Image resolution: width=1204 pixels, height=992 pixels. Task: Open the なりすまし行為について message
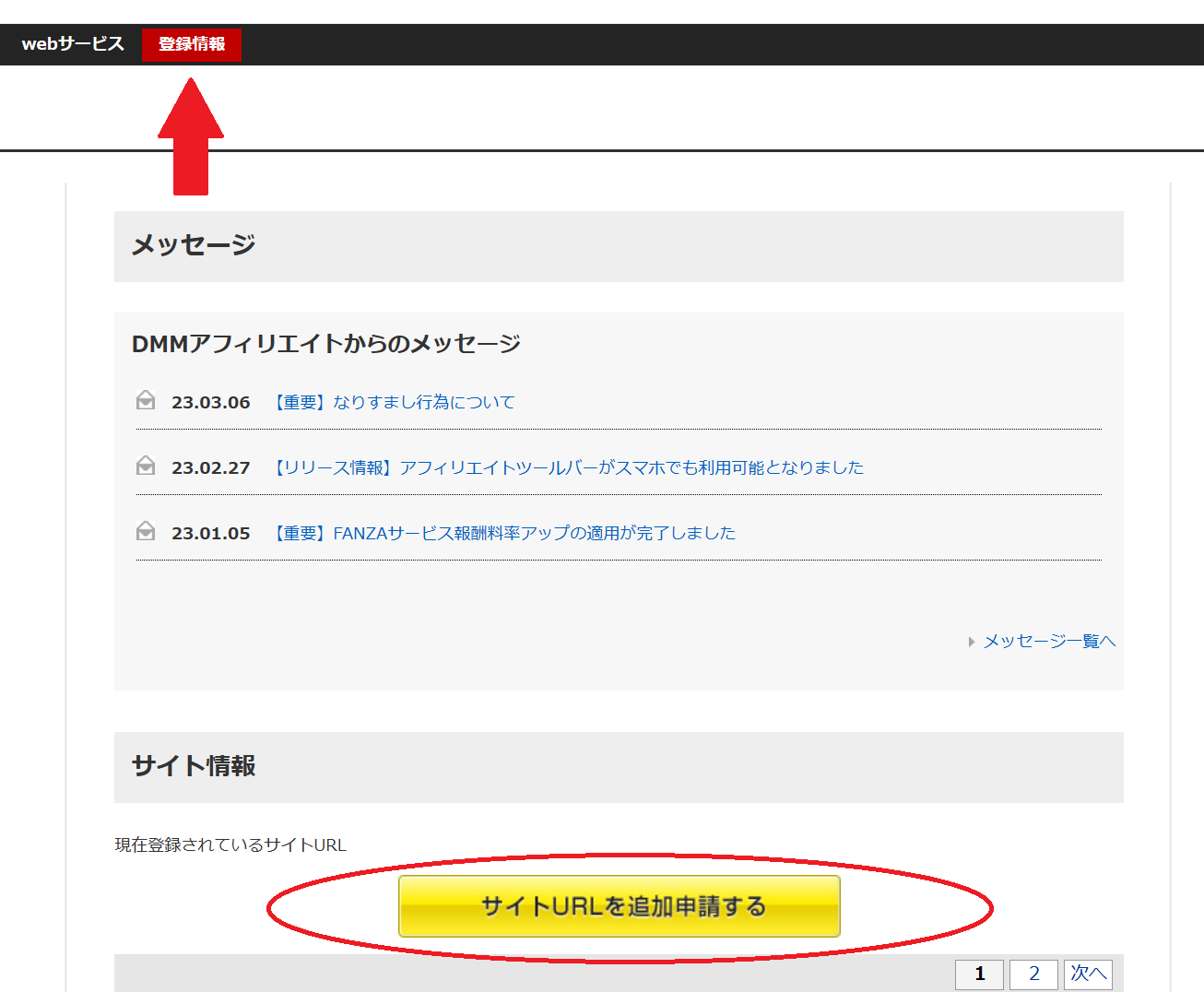[x=395, y=402]
